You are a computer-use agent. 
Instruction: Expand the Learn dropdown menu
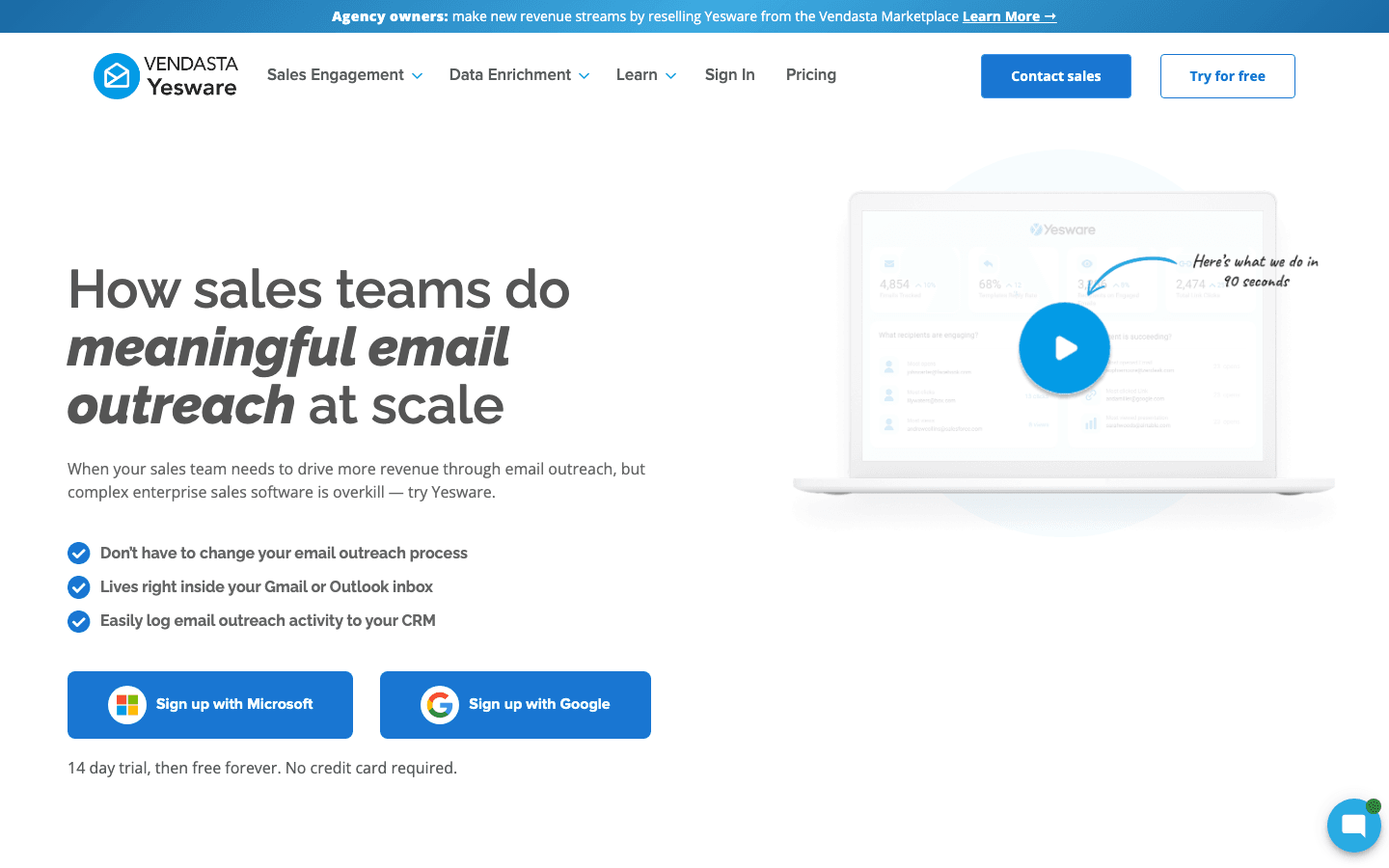tap(646, 75)
